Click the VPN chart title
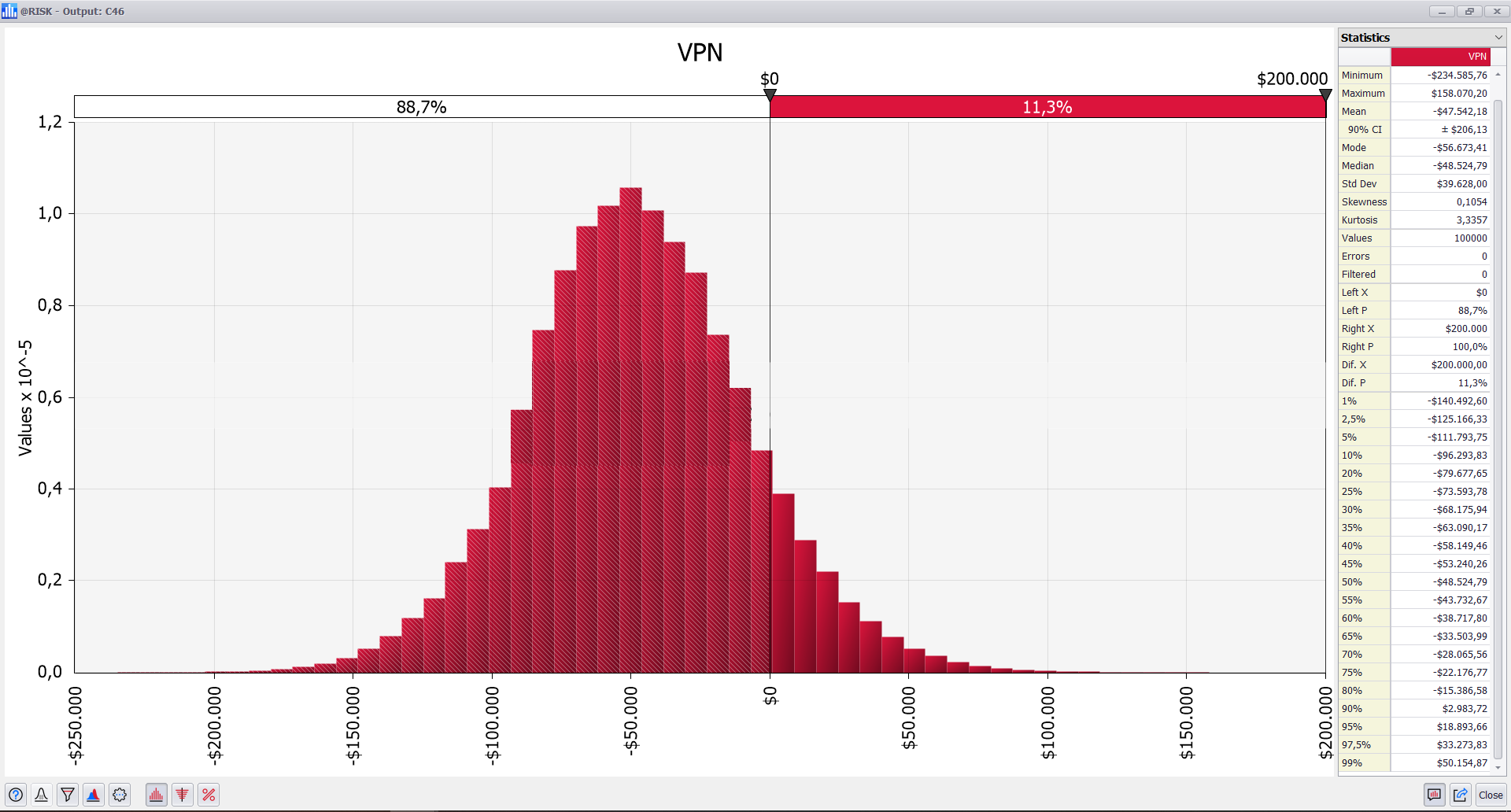 tap(700, 53)
